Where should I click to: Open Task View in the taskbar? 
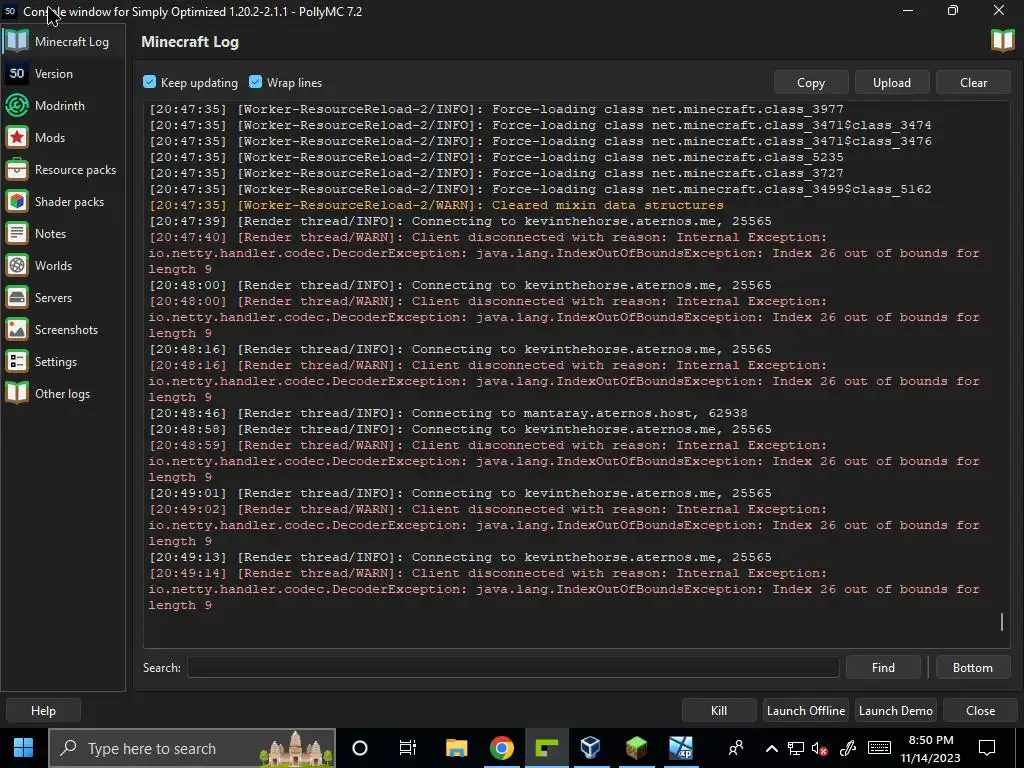pos(408,748)
